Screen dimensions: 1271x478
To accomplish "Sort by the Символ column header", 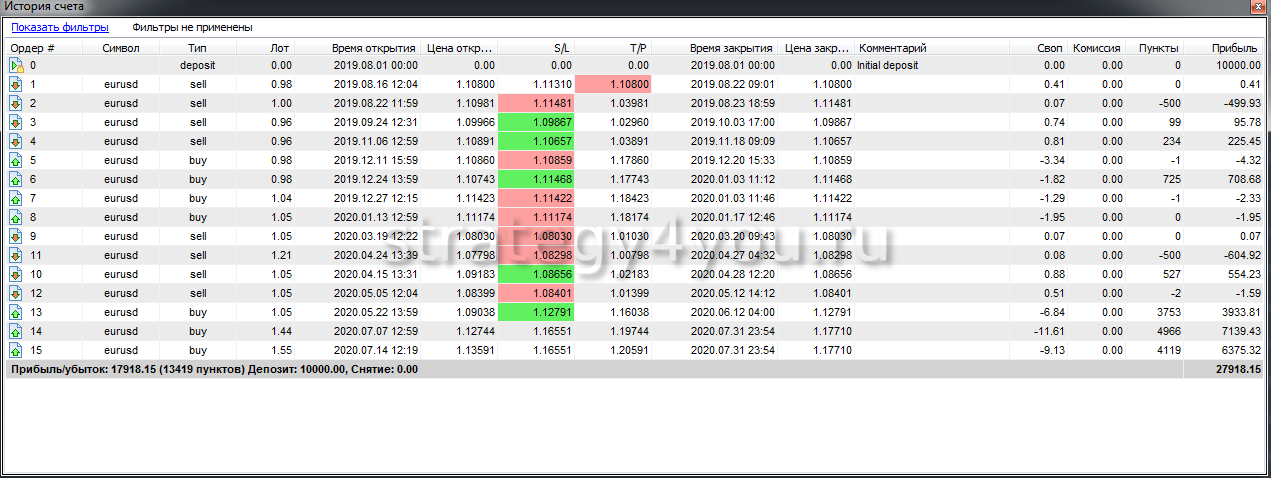I will 121,47.
